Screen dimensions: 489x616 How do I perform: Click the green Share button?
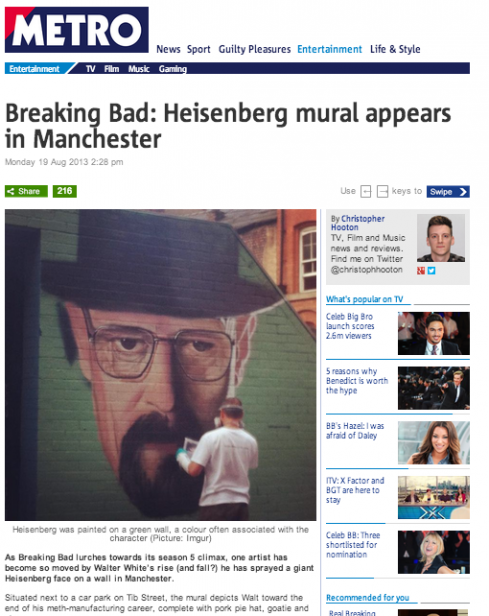tap(26, 191)
